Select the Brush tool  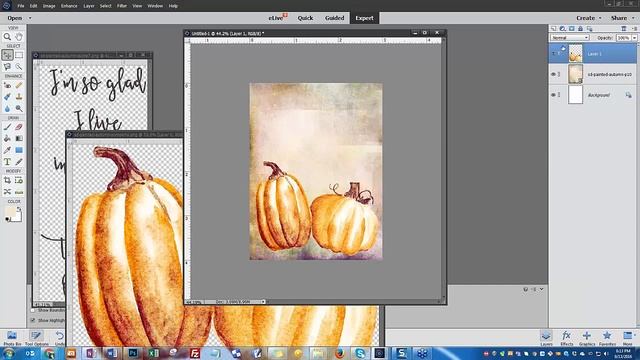7,127
